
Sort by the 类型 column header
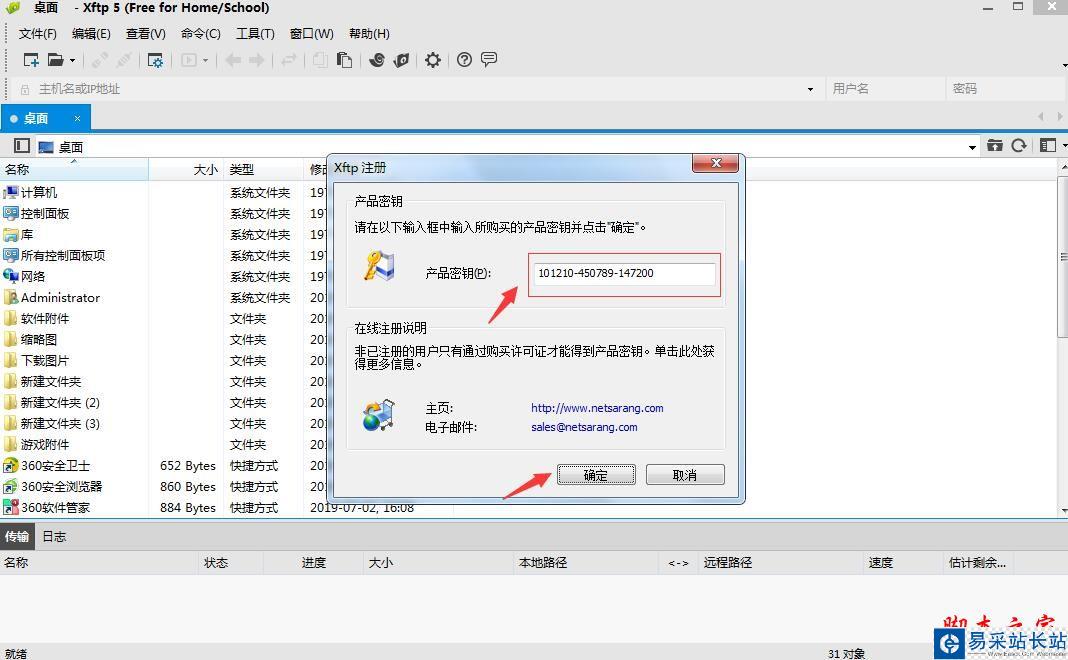coord(263,170)
